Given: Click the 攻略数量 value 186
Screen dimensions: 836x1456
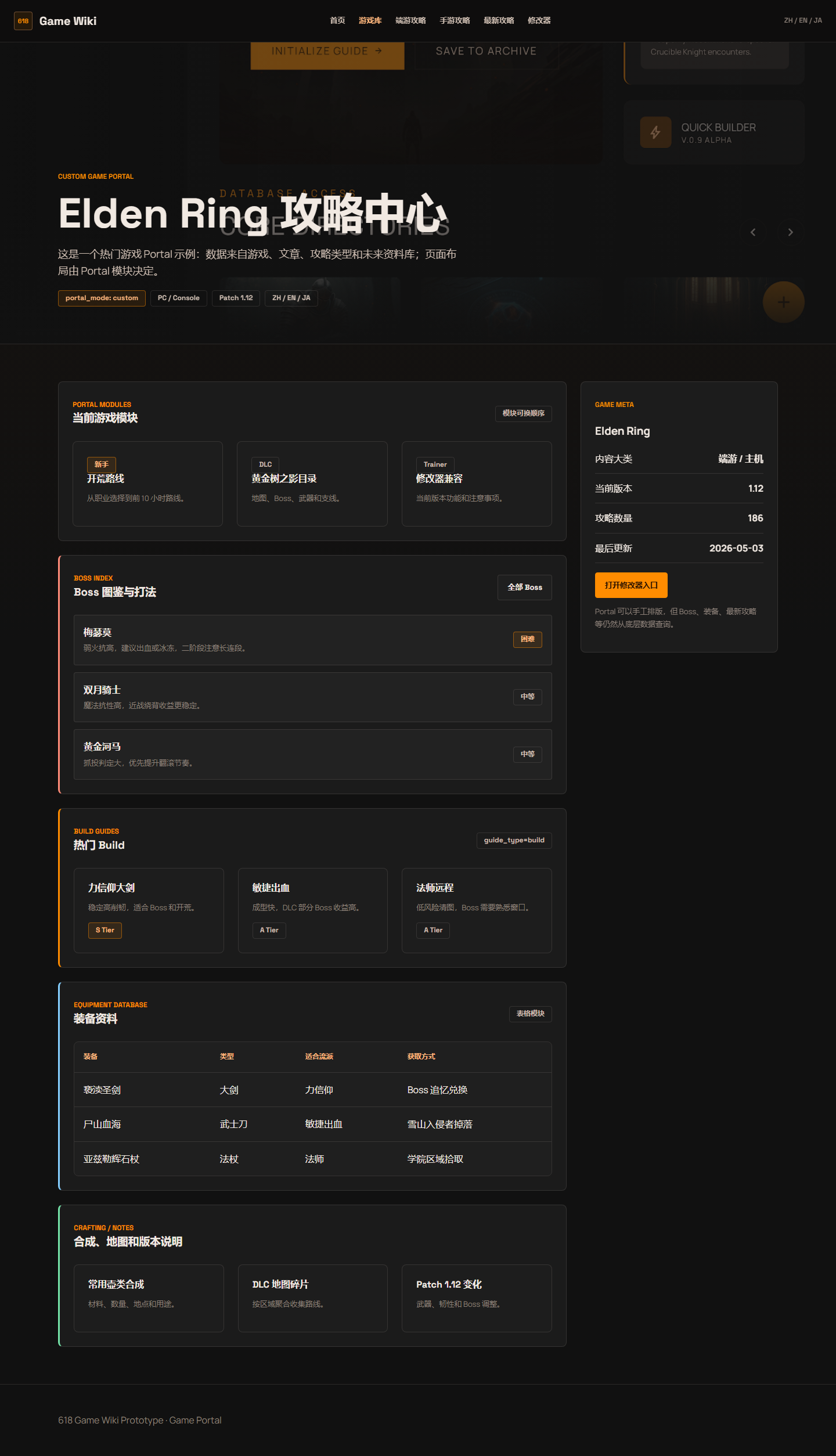Looking at the screenshot, I should pyautogui.click(x=755, y=518).
